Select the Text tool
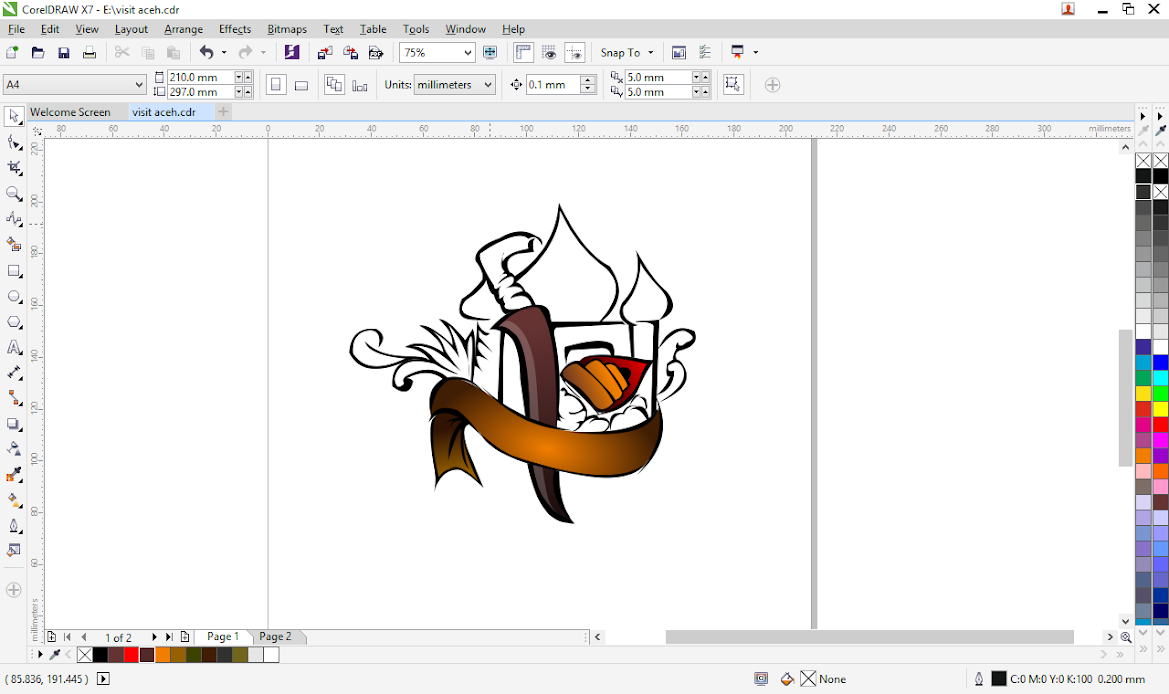 coord(14,348)
